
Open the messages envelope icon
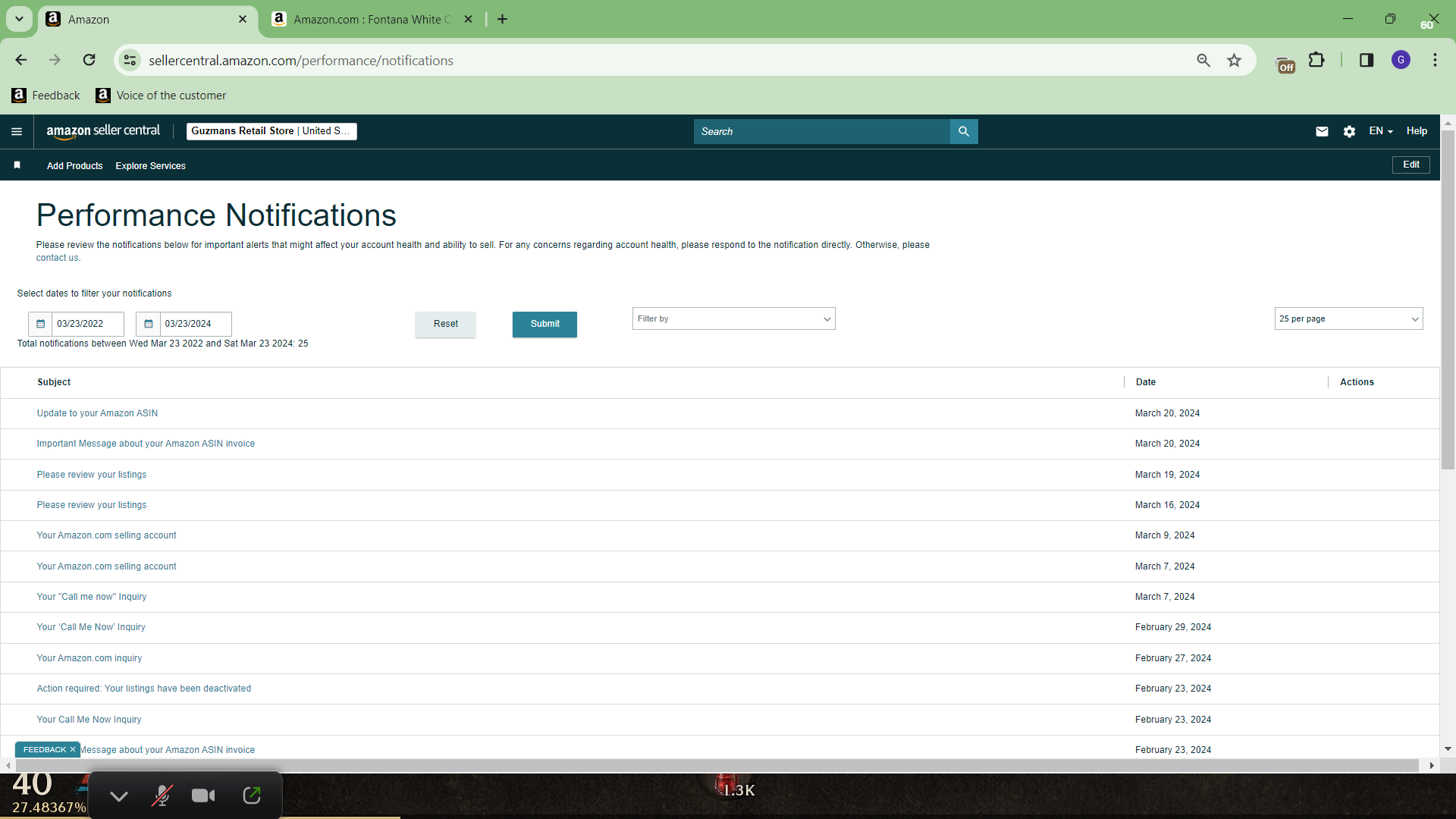(1322, 131)
